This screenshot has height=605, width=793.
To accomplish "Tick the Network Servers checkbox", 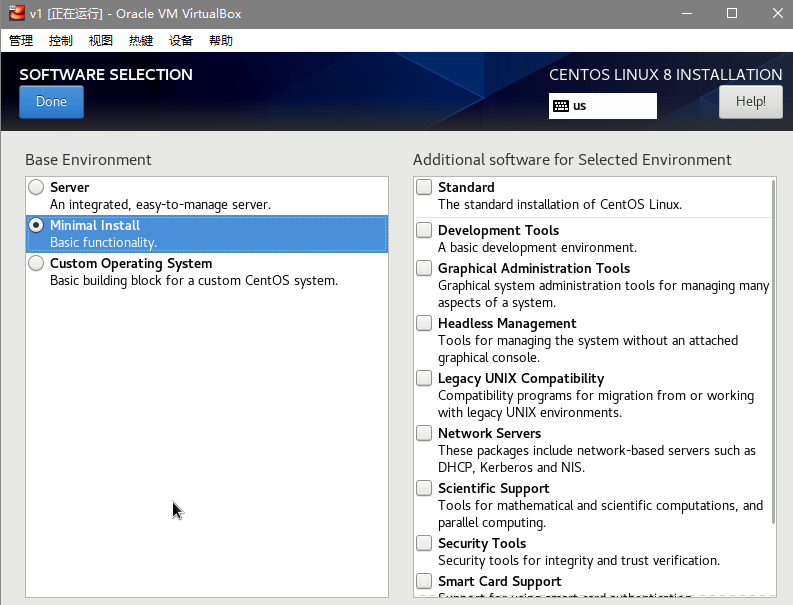I will pyautogui.click(x=424, y=434).
